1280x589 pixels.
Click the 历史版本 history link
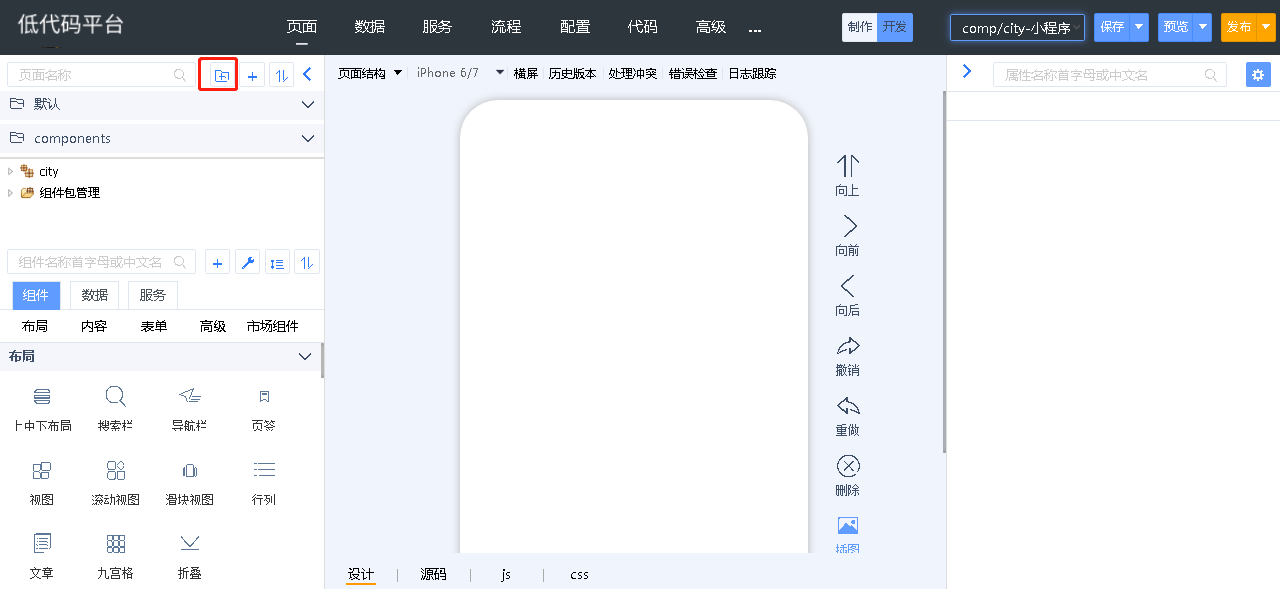572,73
